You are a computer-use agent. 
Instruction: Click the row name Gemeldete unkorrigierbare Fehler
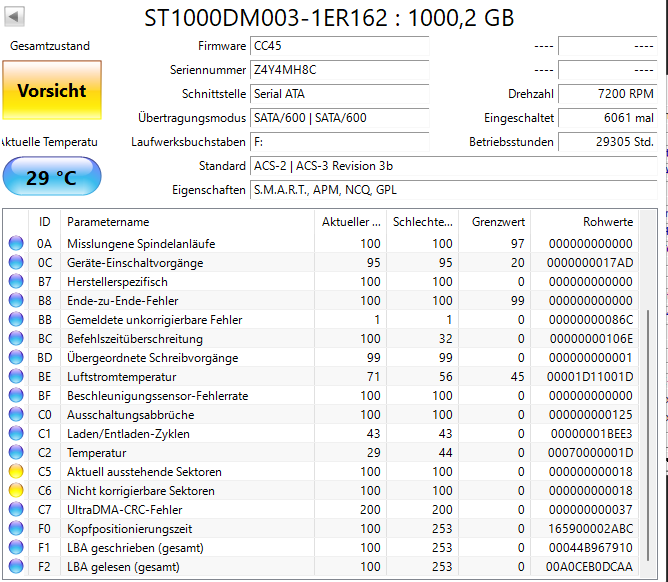[x=155, y=320]
